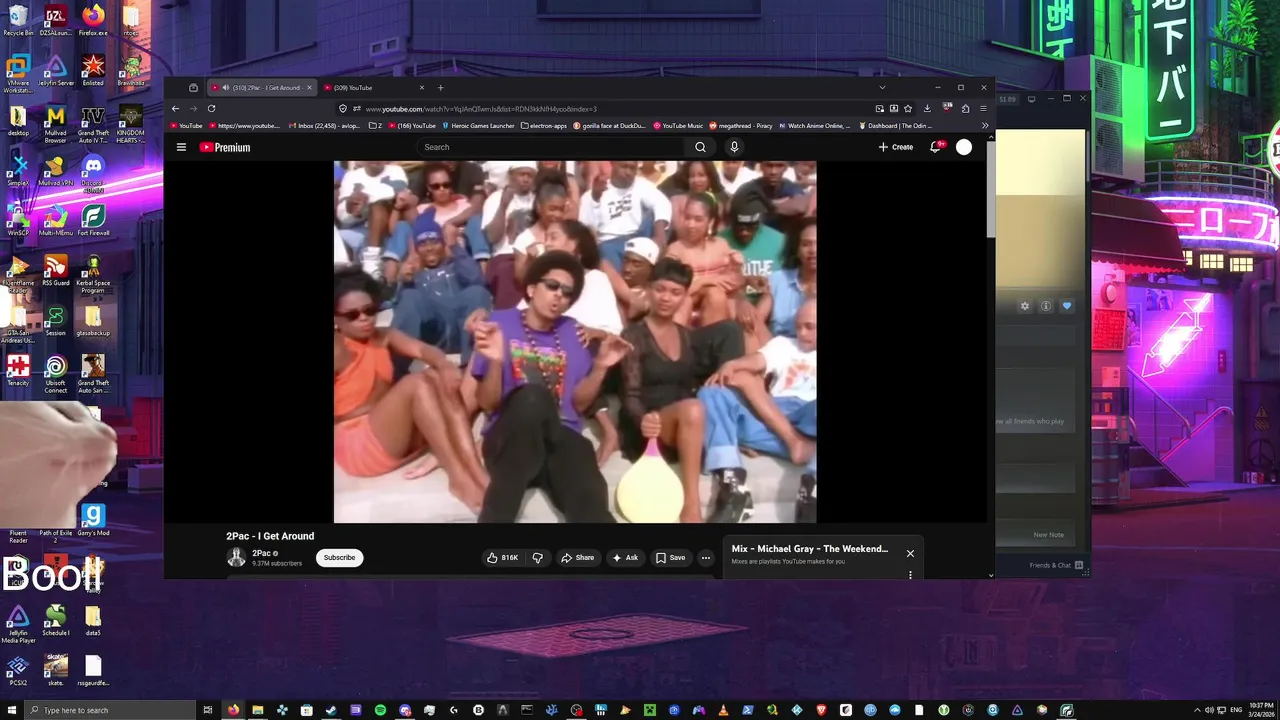Viewport: 1280px width, 720px height.
Task: Click the video player to pause
Action: [575, 342]
